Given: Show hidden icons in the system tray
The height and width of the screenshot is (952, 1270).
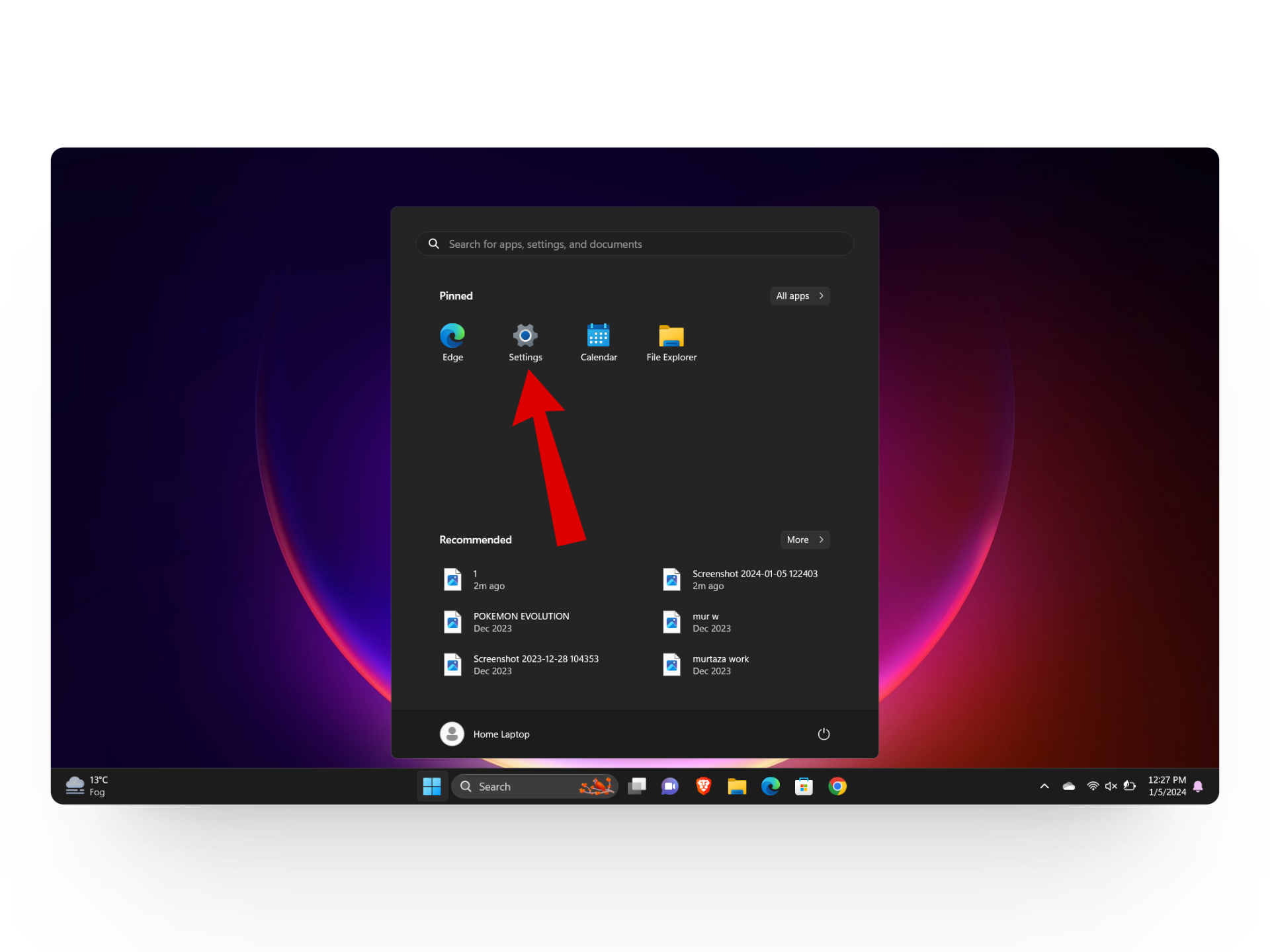Looking at the screenshot, I should (x=1044, y=786).
